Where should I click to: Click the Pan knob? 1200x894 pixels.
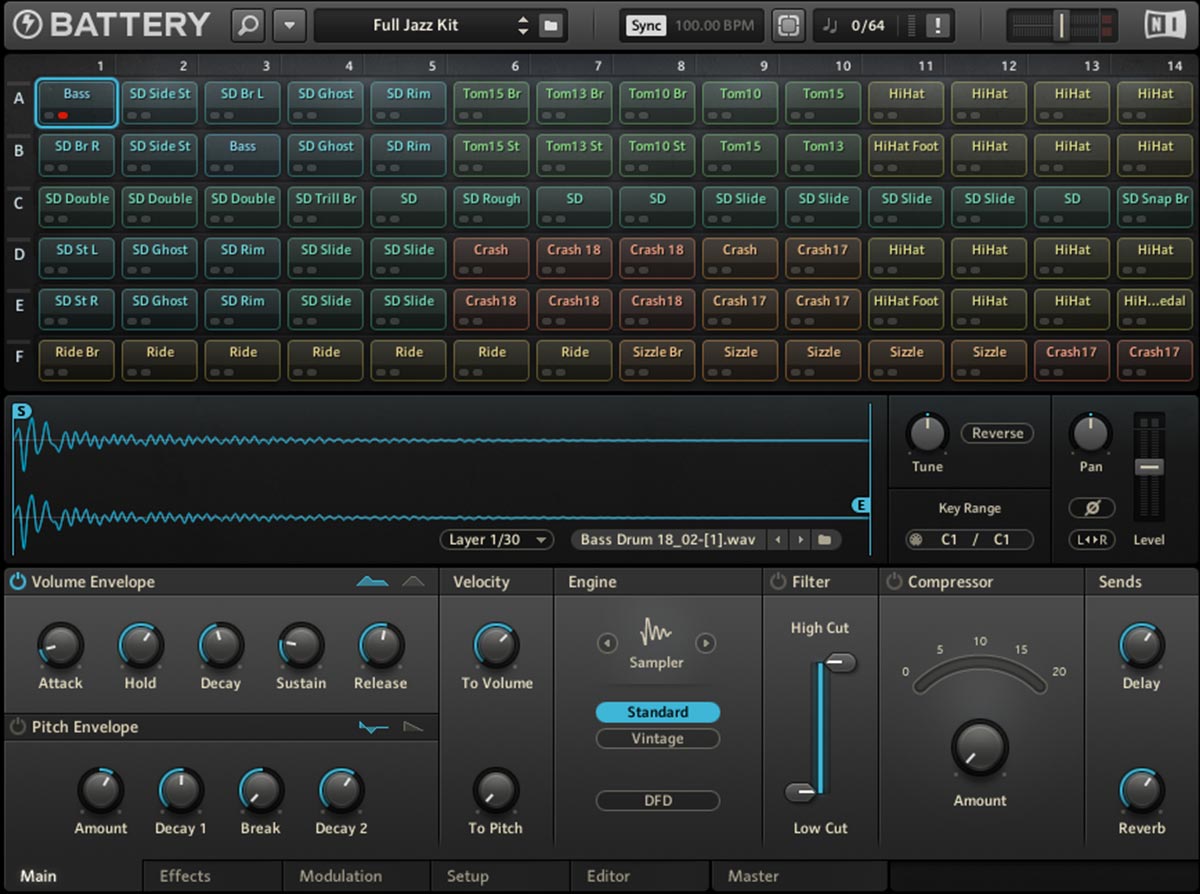pos(1090,434)
